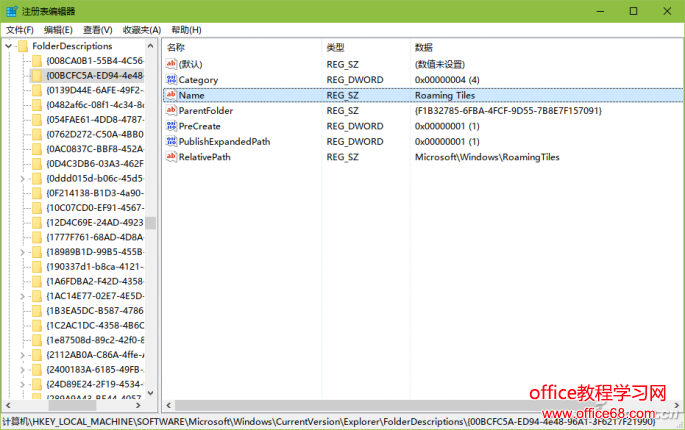Click folder icon of {008CA0B1-55B4-4C56
685x430 pixels.
pos(37,61)
